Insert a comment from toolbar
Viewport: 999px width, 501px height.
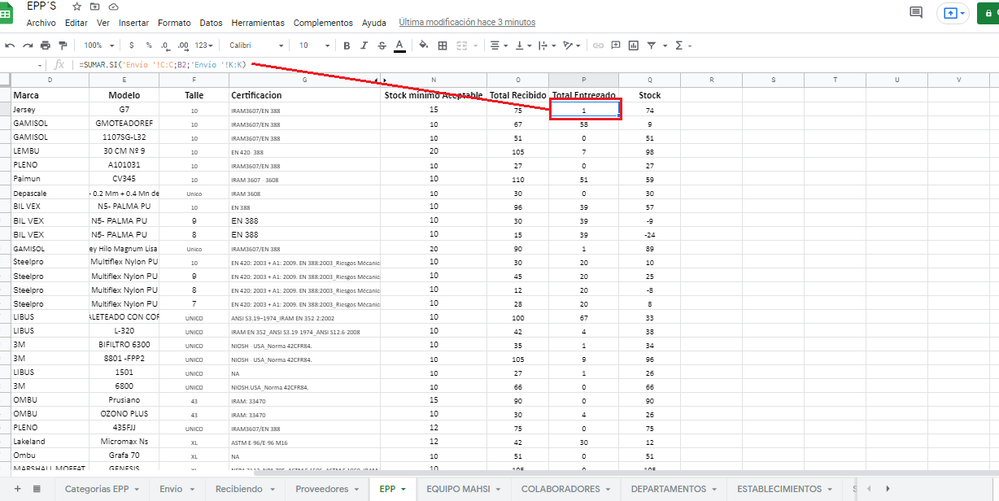tap(615, 45)
